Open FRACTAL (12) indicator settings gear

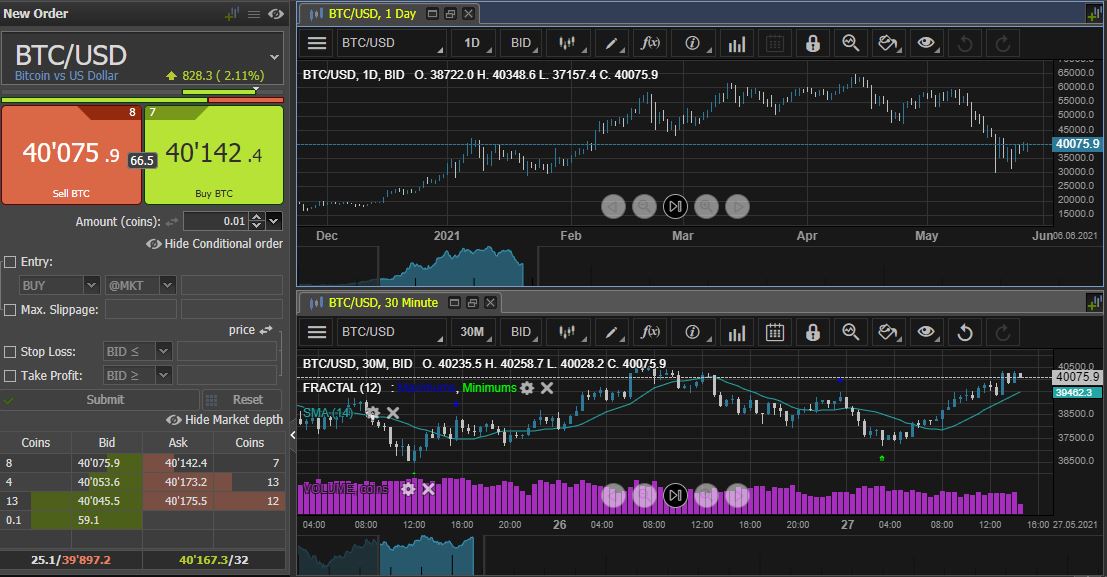[x=527, y=388]
